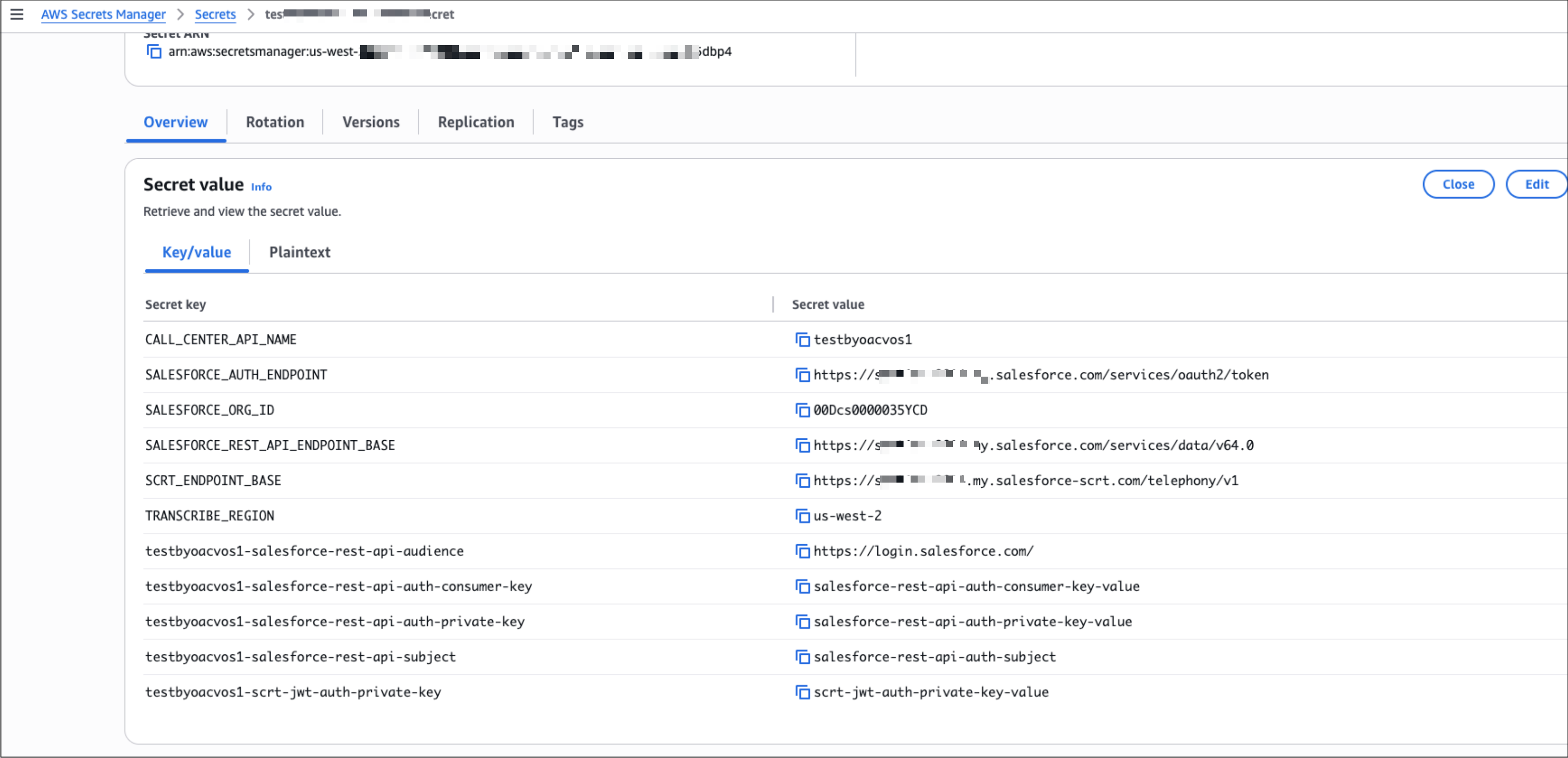Open the Tags tab

(568, 122)
